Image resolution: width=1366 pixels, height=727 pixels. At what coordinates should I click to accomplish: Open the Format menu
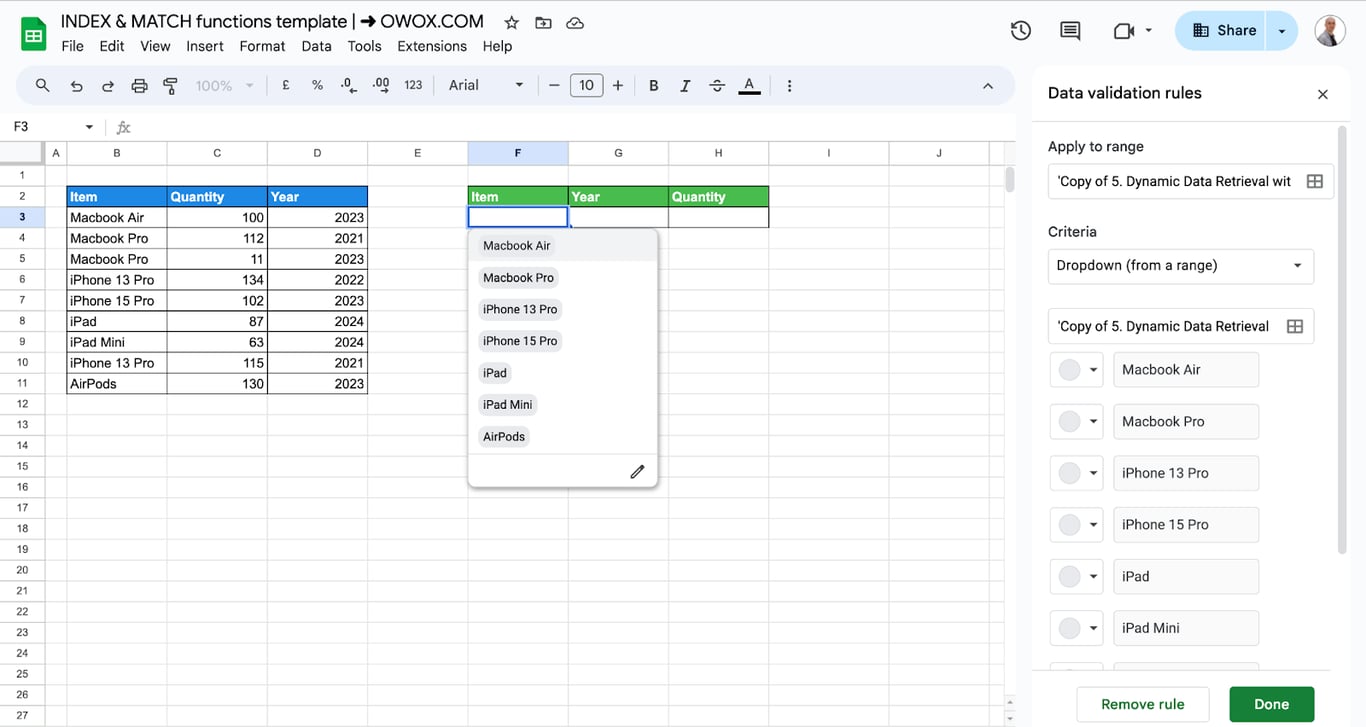tap(262, 46)
